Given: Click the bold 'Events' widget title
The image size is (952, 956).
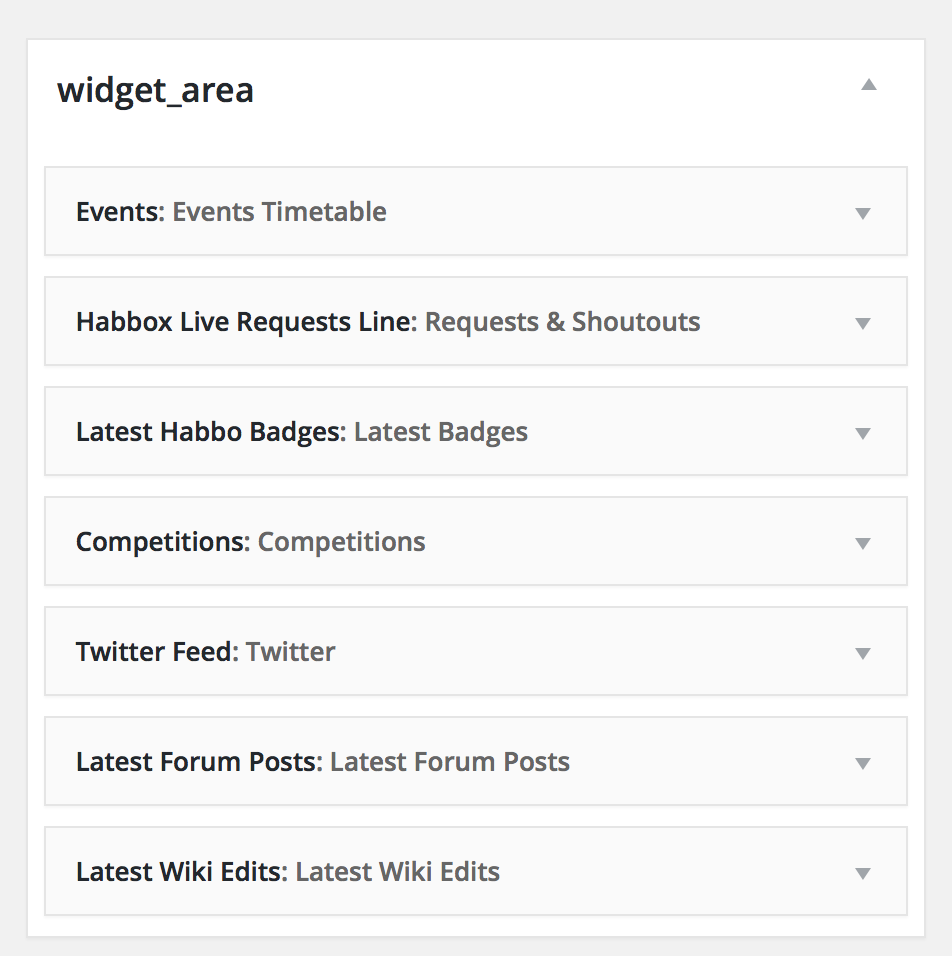Looking at the screenshot, I should pyautogui.click(x=118, y=212).
